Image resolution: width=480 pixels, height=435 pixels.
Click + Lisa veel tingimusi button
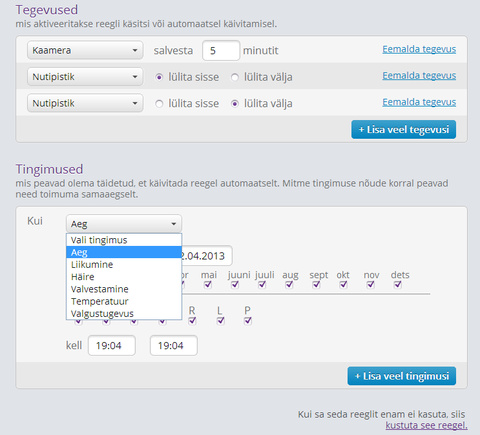click(402, 376)
